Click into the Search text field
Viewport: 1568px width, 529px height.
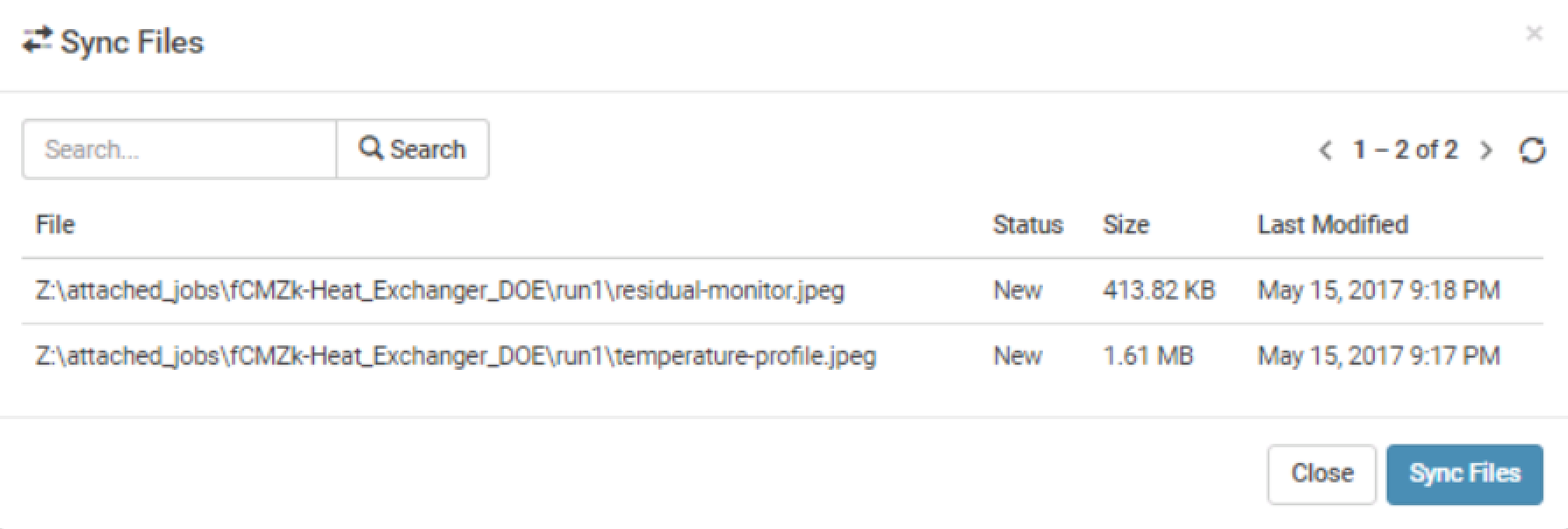pos(180,149)
